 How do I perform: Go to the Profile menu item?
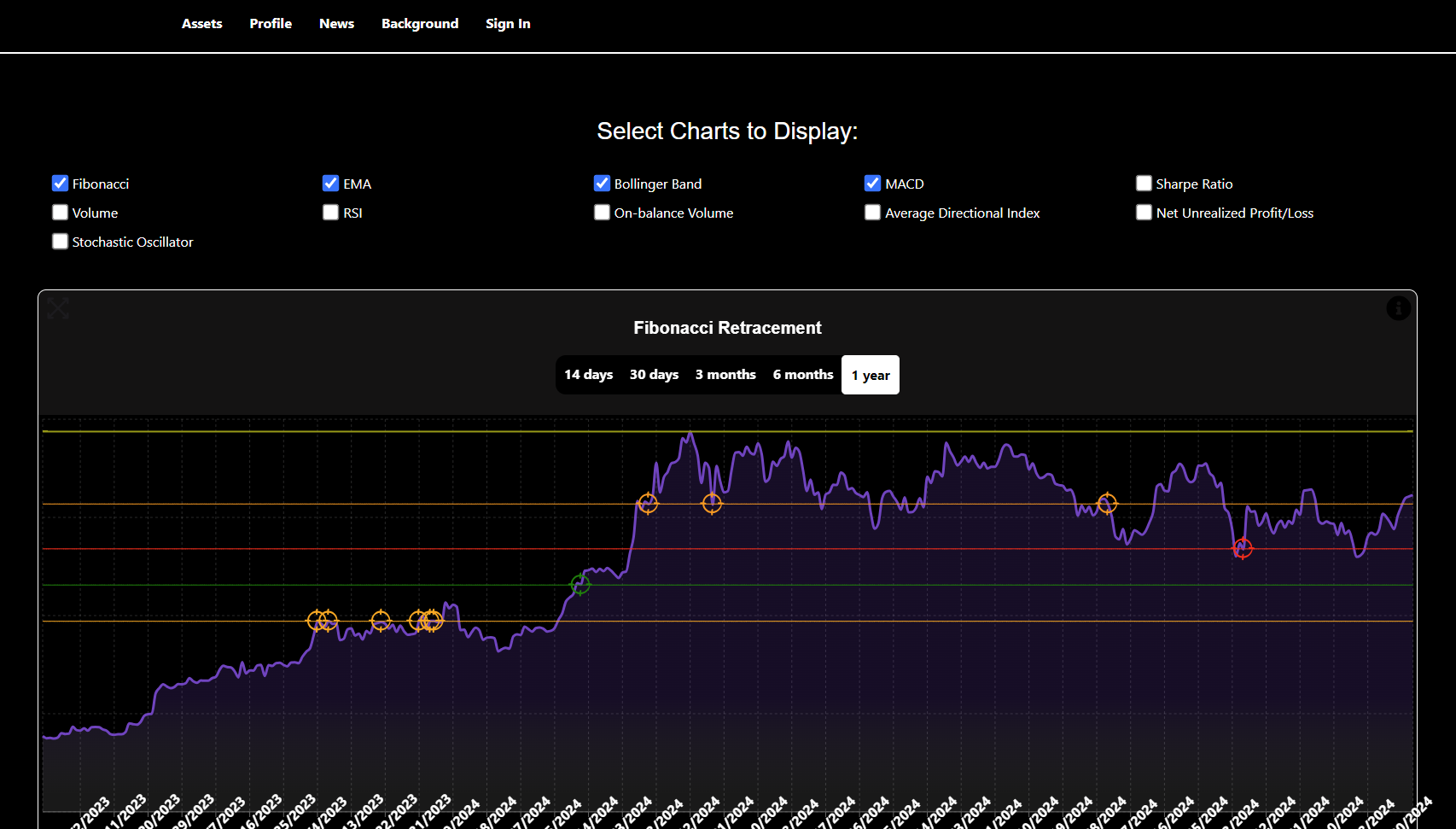(271, 24)
